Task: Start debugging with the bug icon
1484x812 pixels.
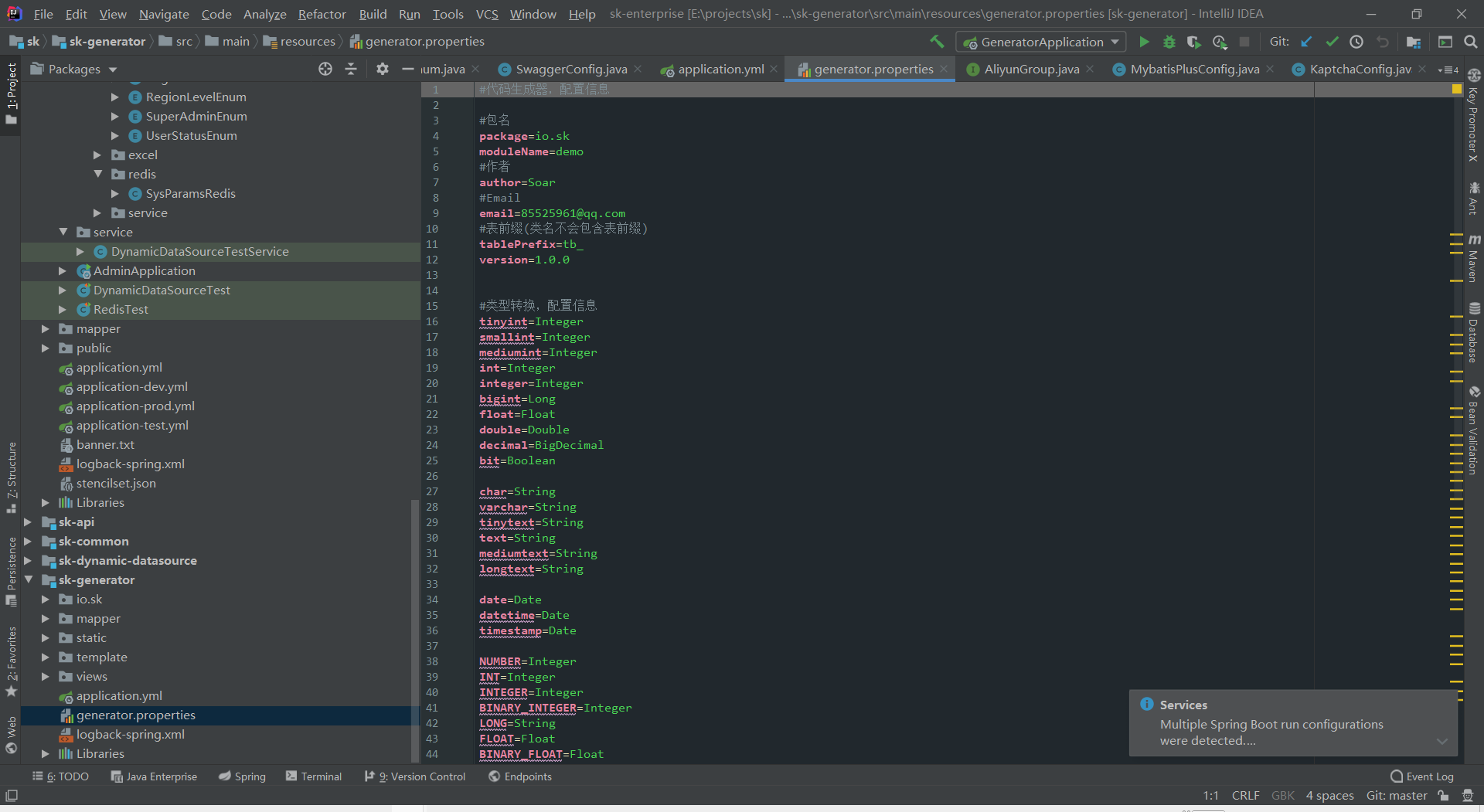Action: [x=1169, y=42]
